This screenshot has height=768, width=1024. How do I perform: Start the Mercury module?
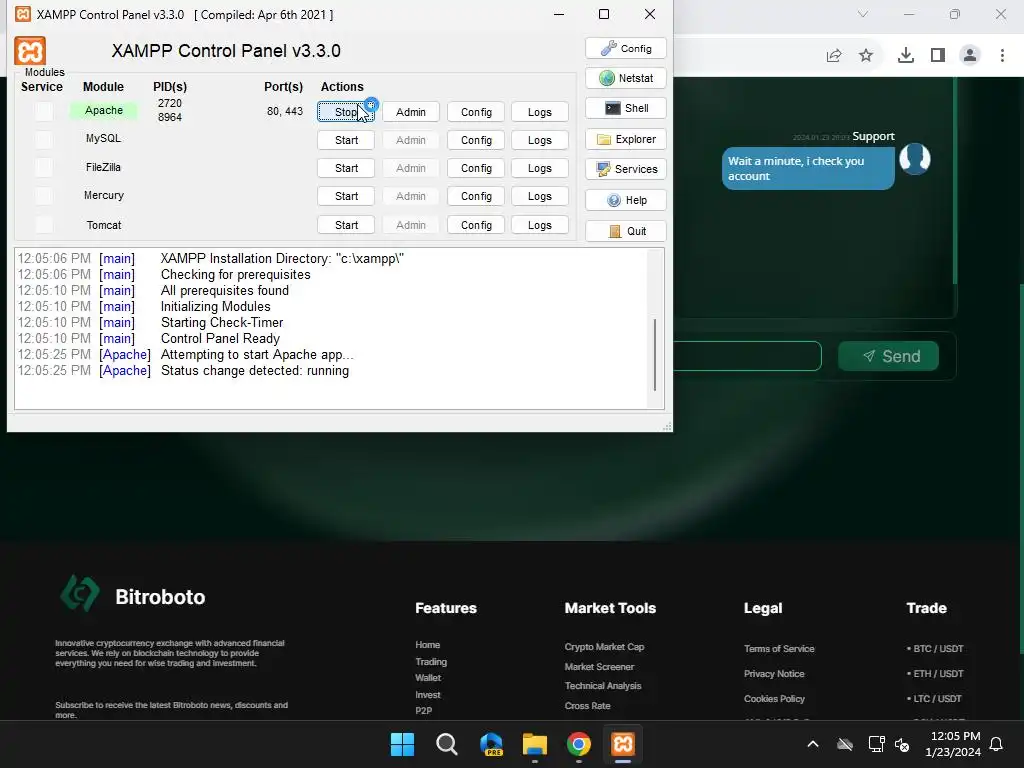[x=345, y=196]
